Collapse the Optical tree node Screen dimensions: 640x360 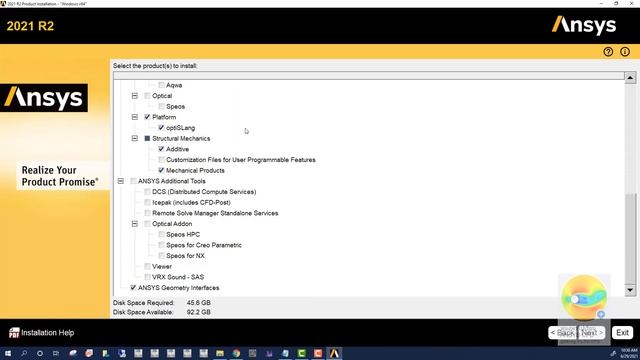[135, 96]
